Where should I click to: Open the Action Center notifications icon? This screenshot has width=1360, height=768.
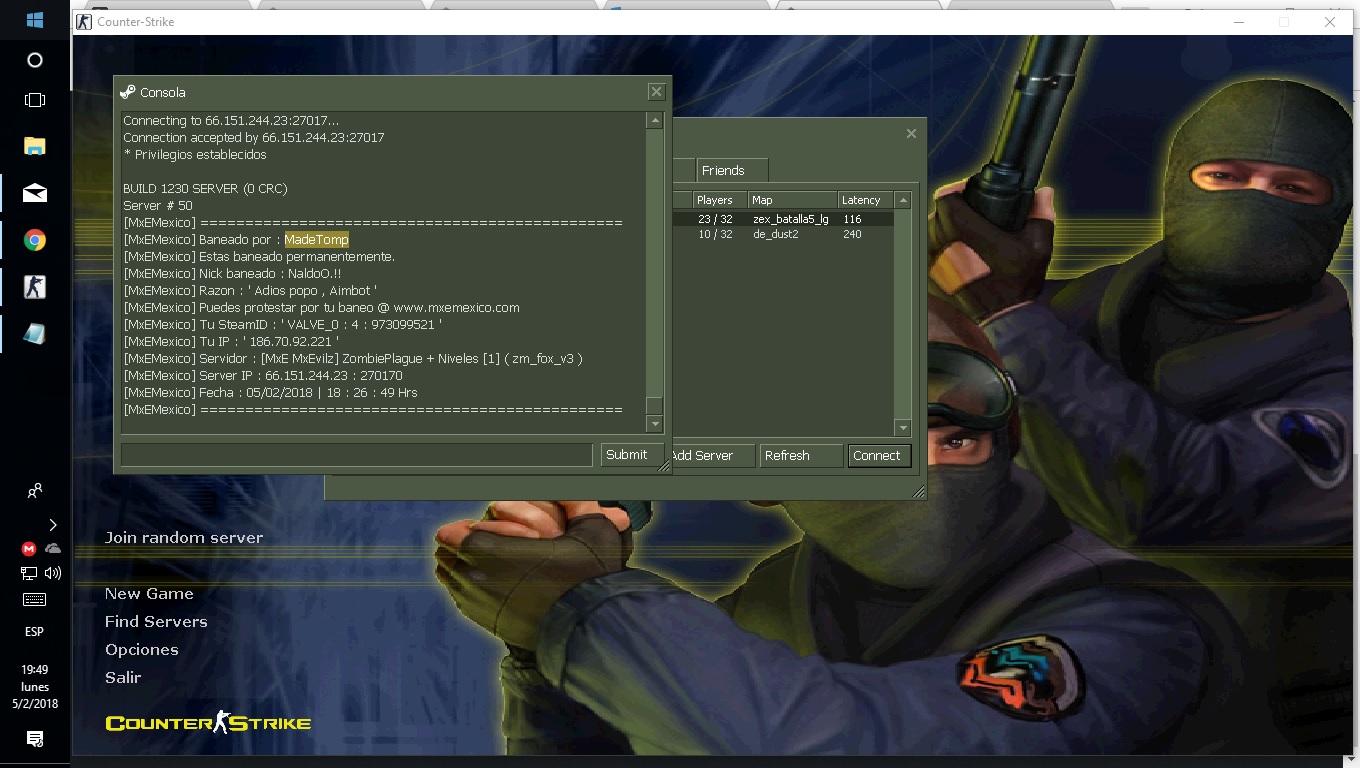pos(34,739)
